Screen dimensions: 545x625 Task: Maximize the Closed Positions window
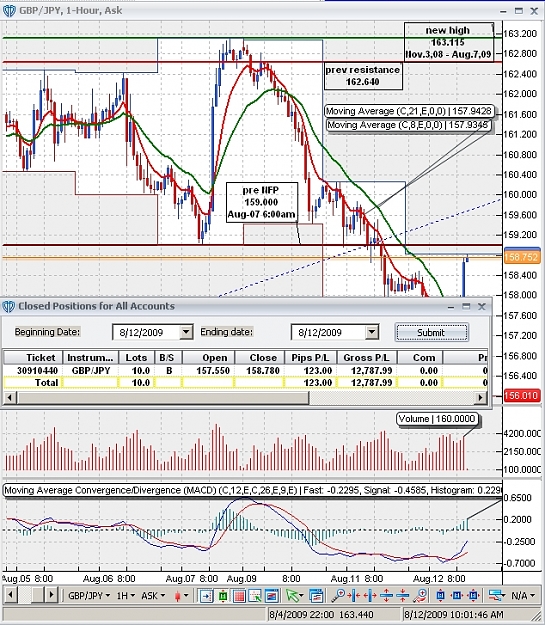tap(466, 306)
